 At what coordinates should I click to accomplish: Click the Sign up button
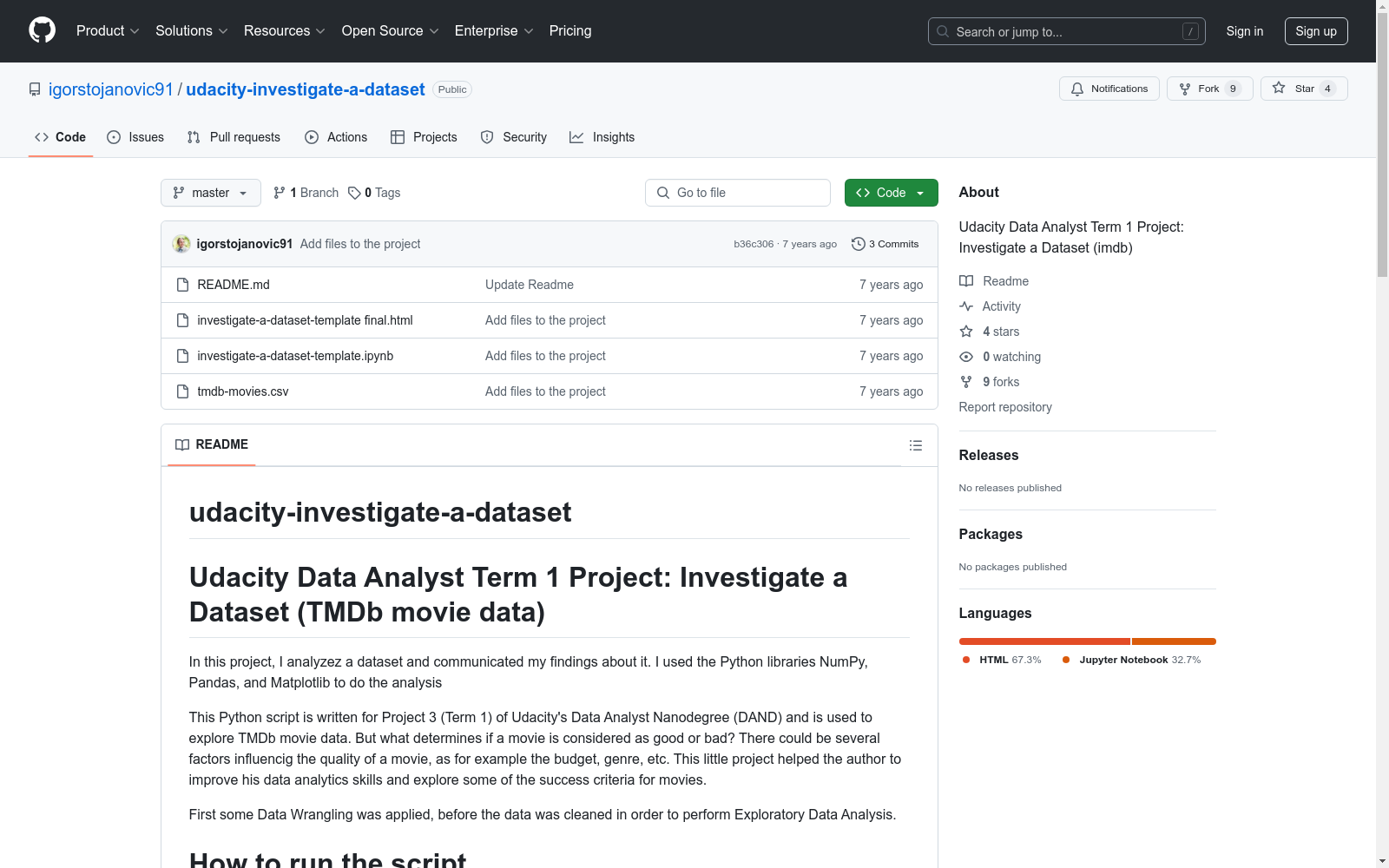click(1316, 31)
